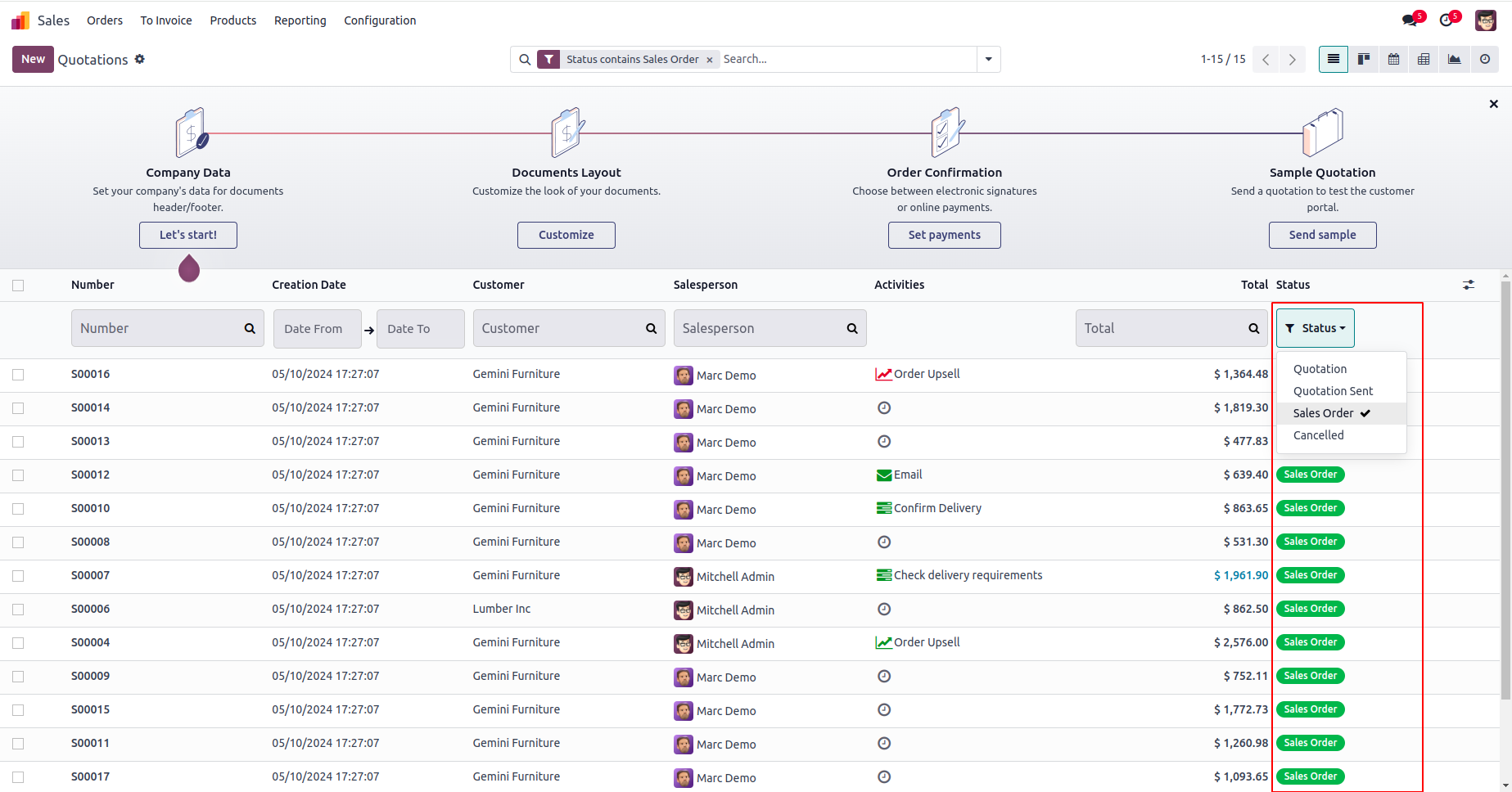The width and height of the screenshot is (1512, 792).
Task: Toggle the select-all rows checkbox
Action: pos(18,286)
